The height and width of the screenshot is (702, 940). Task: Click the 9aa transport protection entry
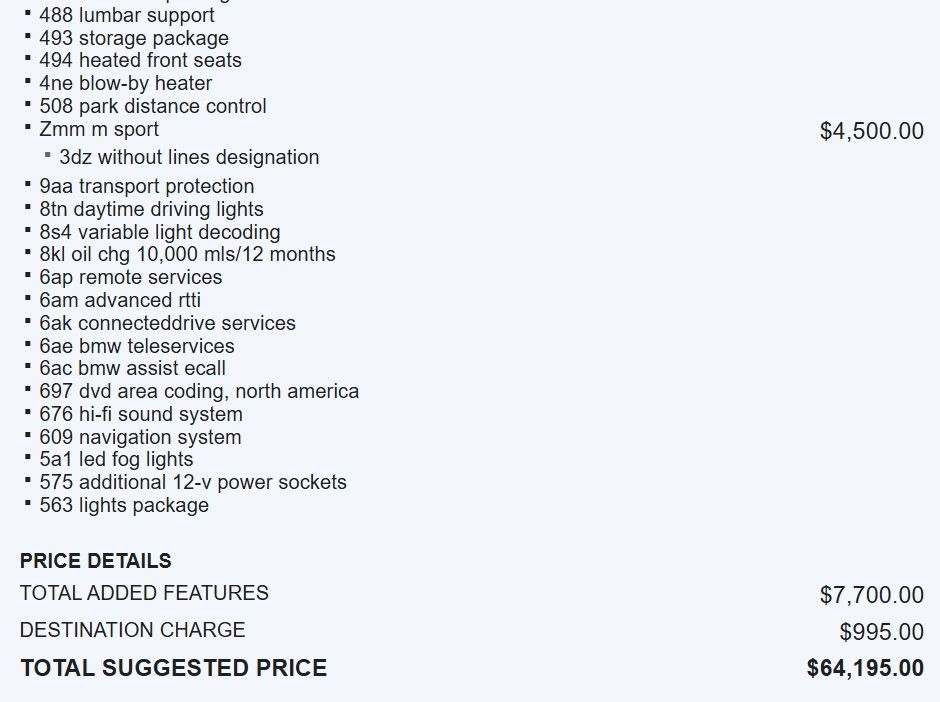click(147, 186)
